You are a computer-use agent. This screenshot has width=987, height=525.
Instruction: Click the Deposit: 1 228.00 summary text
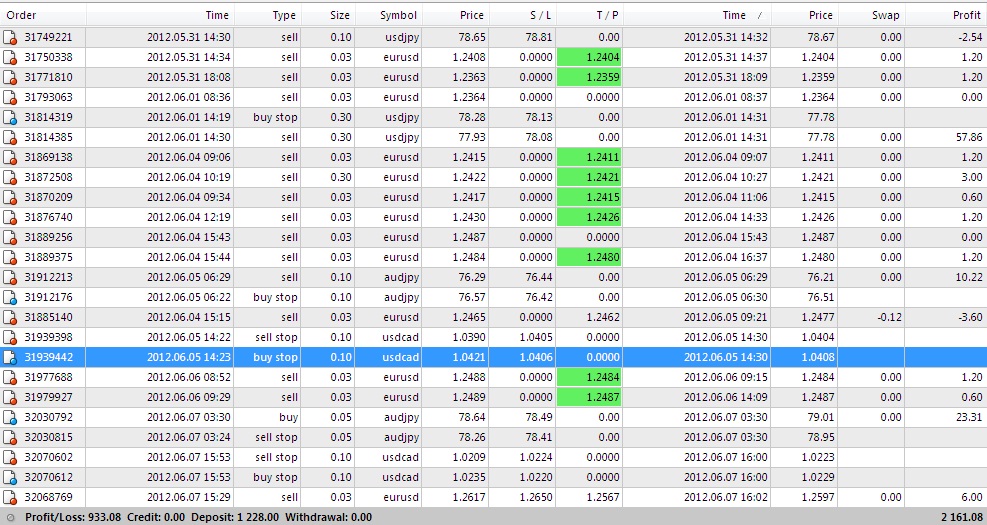click(234, 517)
